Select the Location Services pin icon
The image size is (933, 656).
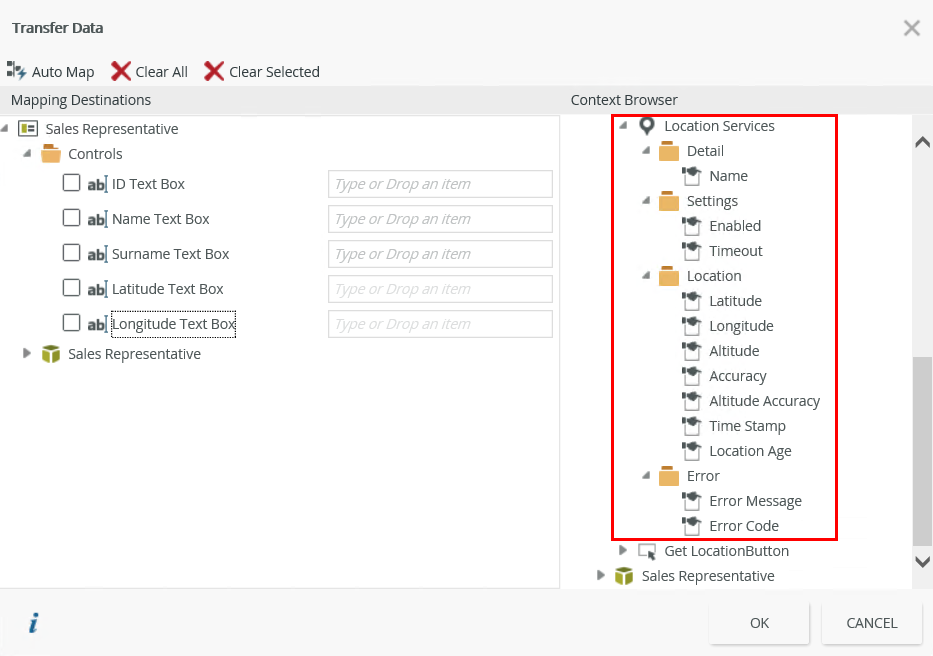pyautogui.click(x=647, y=126)
